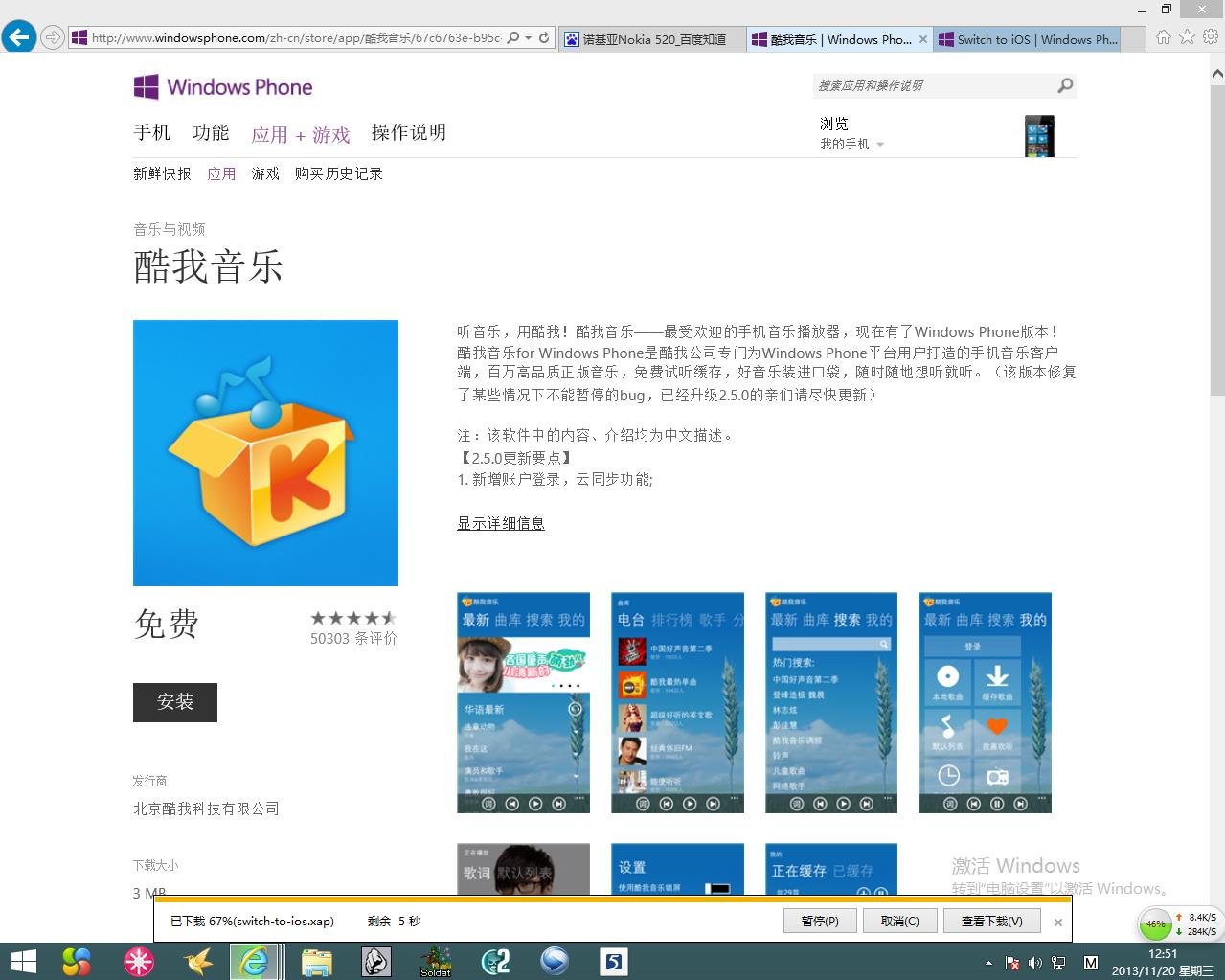Viewport: 1225px width, 980px height.
Task: Open the blue 5 taskbar icon
Action: click(x=614, y=962)
